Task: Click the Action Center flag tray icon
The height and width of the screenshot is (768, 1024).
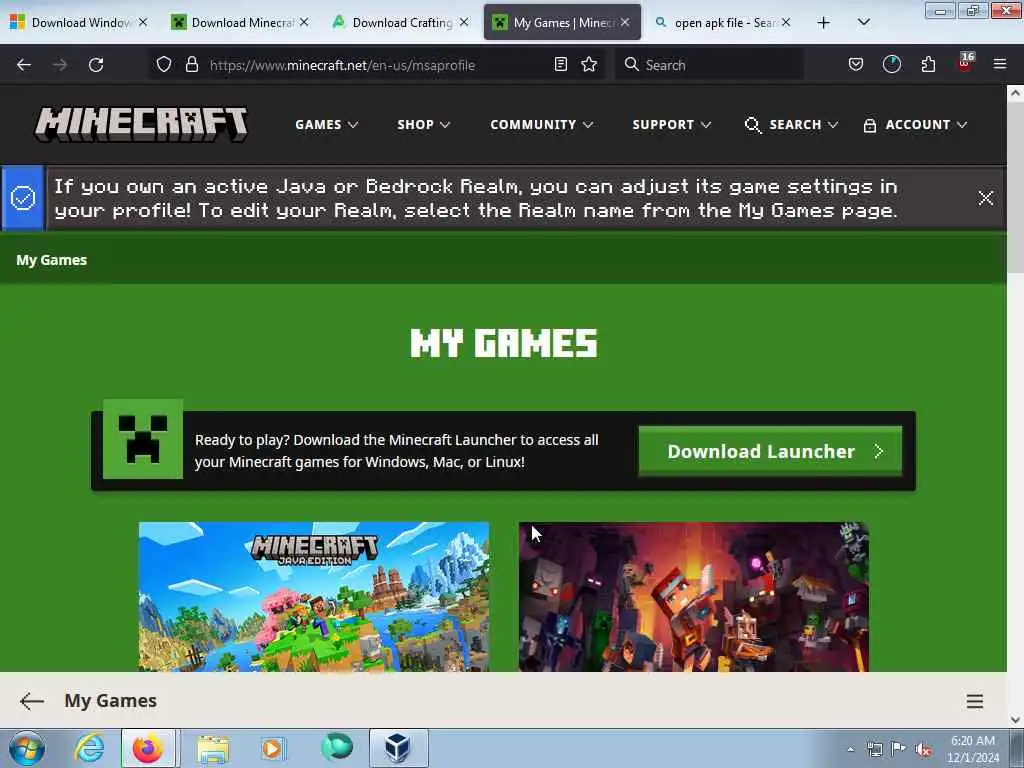Action: click(898, 749)
